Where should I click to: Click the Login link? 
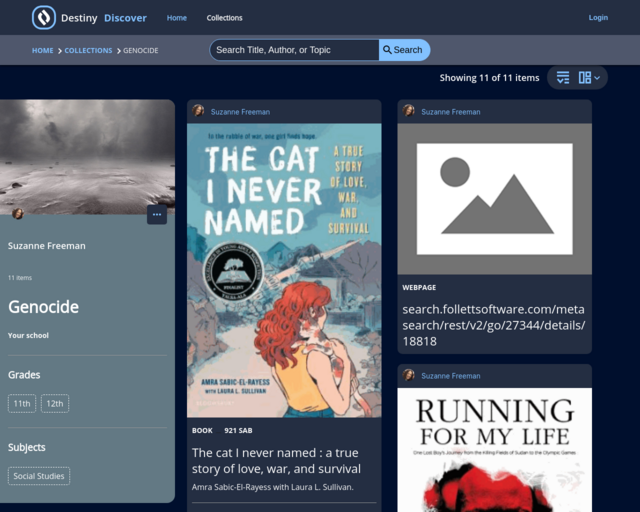point(598,18)
